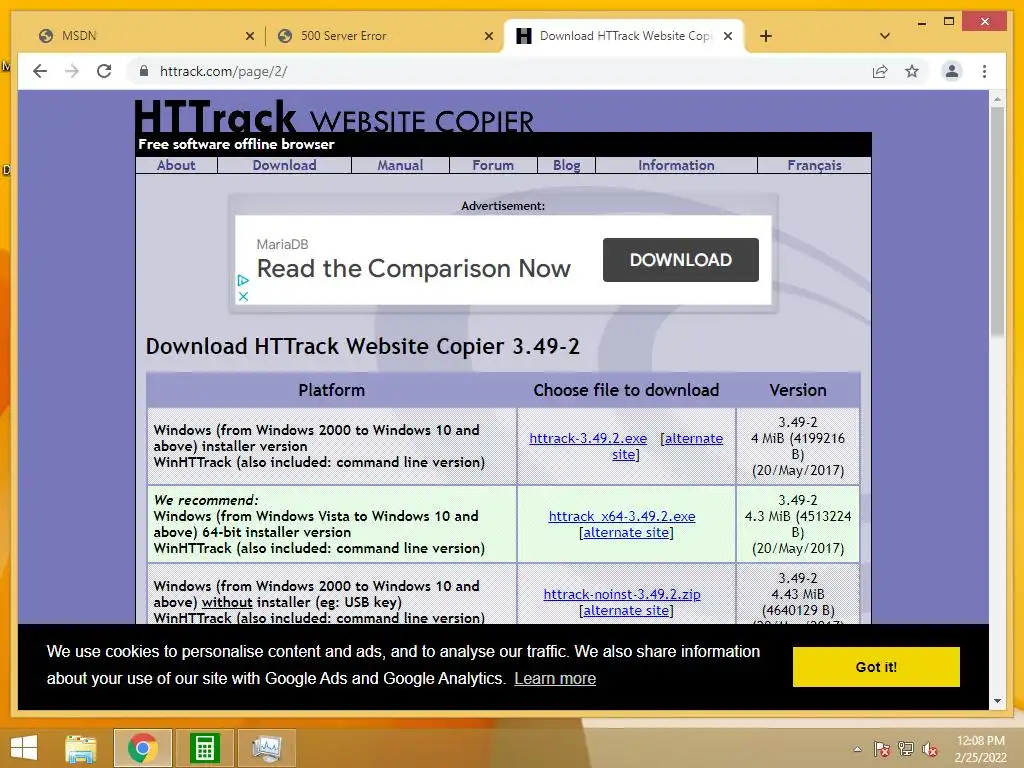Download httrack_x64-3.49.2.exe
Screen dimensions: 1024x768
622,516
